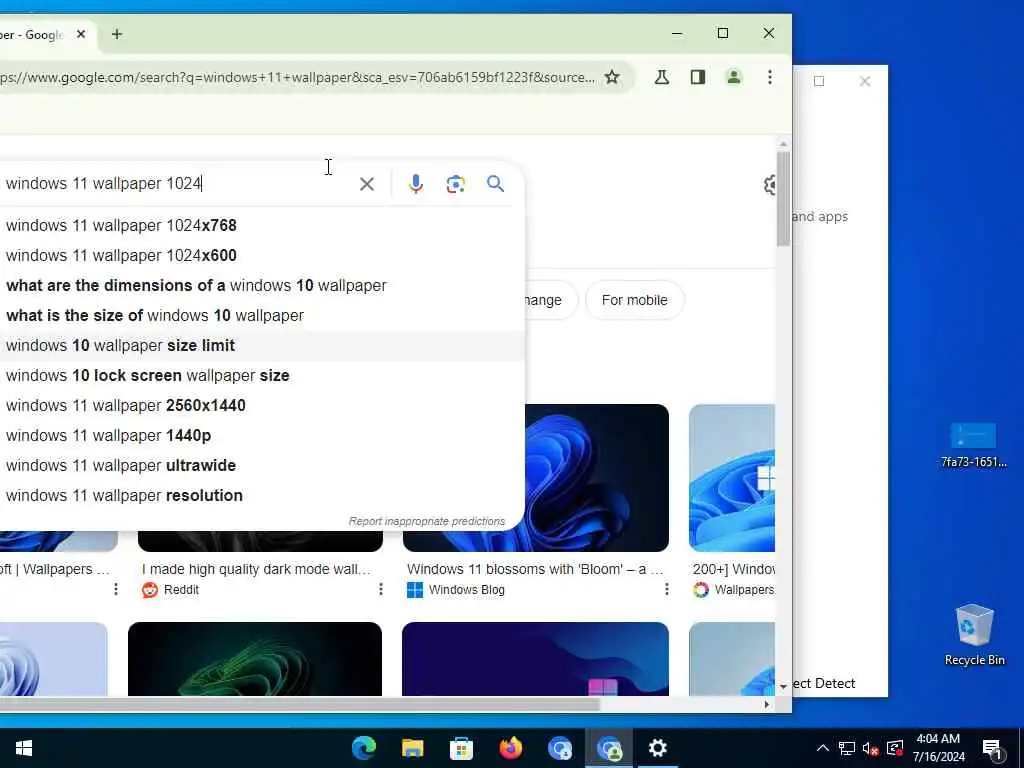The image size is (1024, 768).
Task: Open Microsoft Store from taskbar
Action: [462, 748]
